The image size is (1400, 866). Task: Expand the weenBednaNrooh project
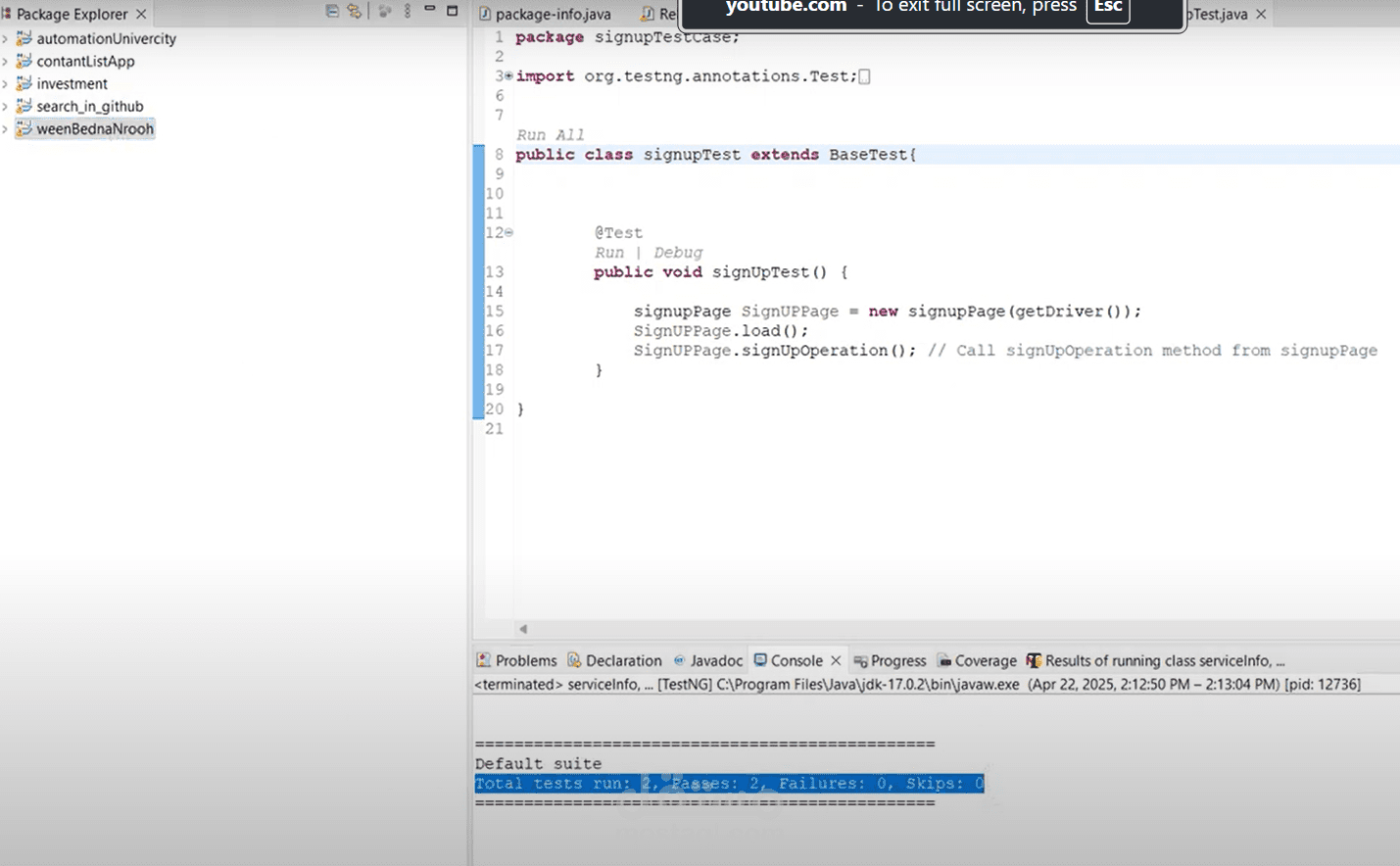(5, 129)
